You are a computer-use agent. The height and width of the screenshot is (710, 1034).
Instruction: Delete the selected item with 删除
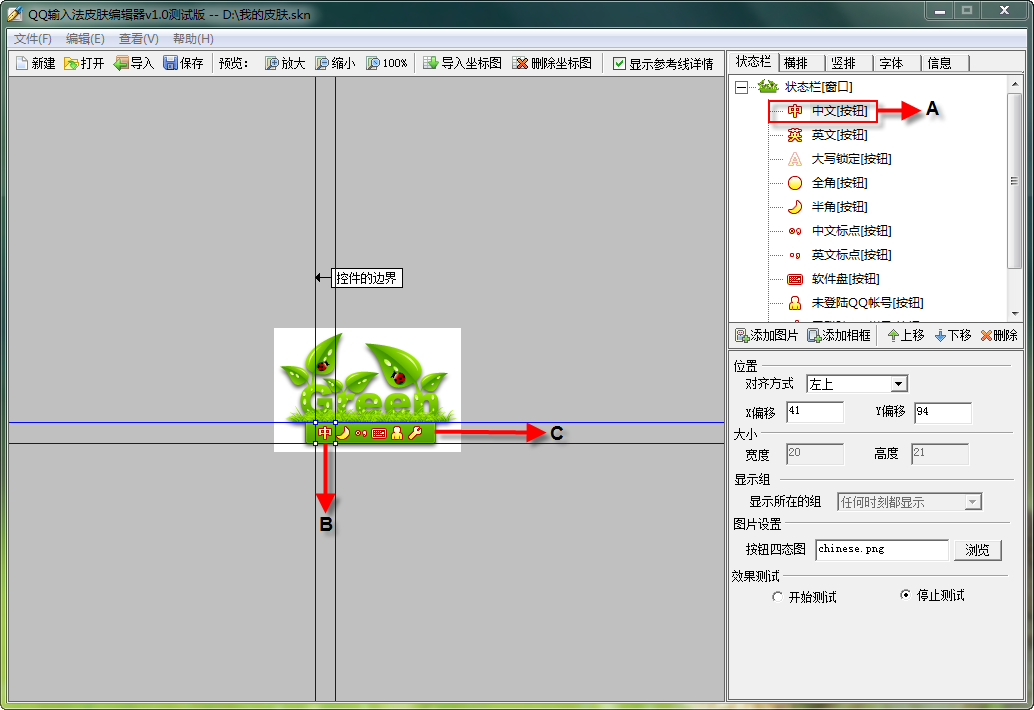point(999,336)
